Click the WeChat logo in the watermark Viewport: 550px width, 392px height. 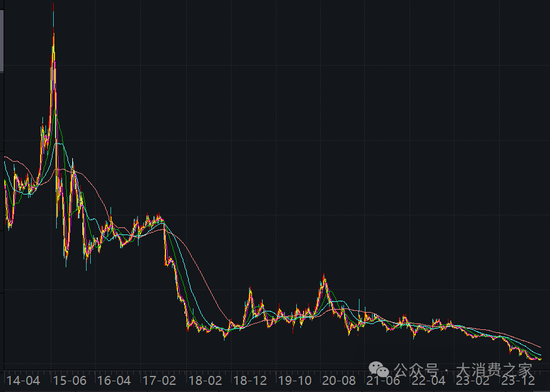click(379, 369)
